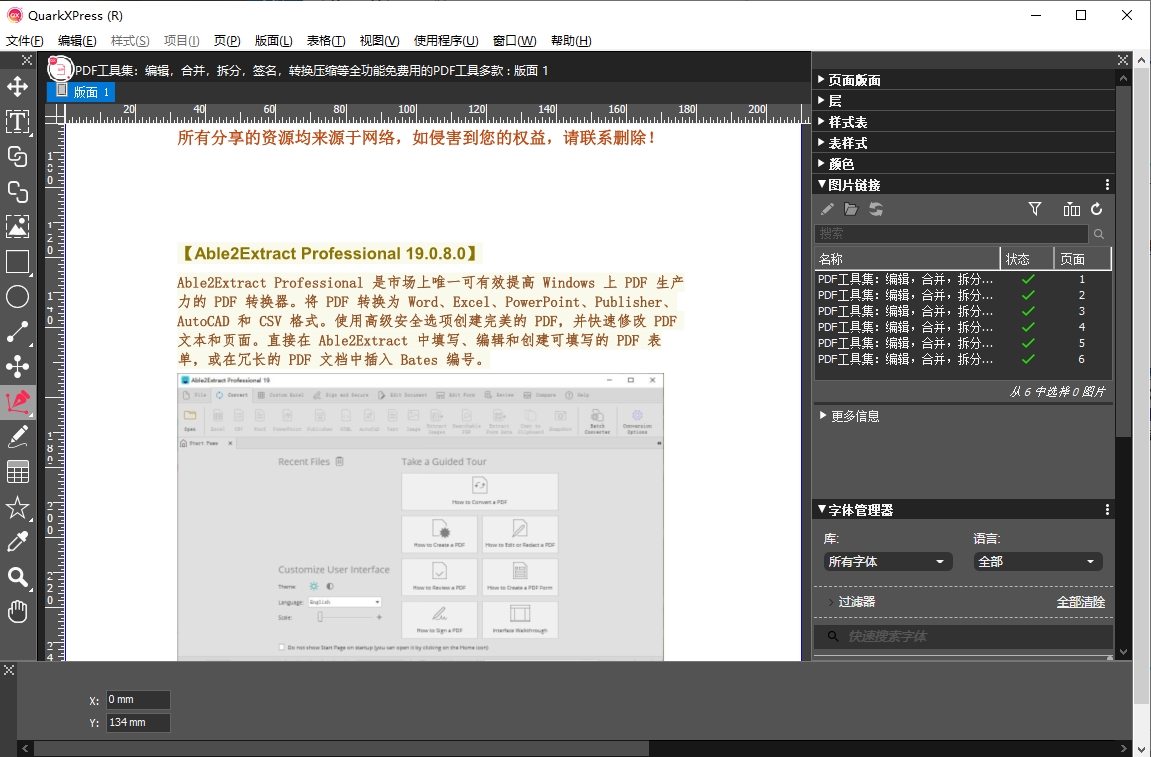The height and width of the screenshot is (757, 1151).
Task: Sort picture links by 状态 column
Action: pos(1027,259)
